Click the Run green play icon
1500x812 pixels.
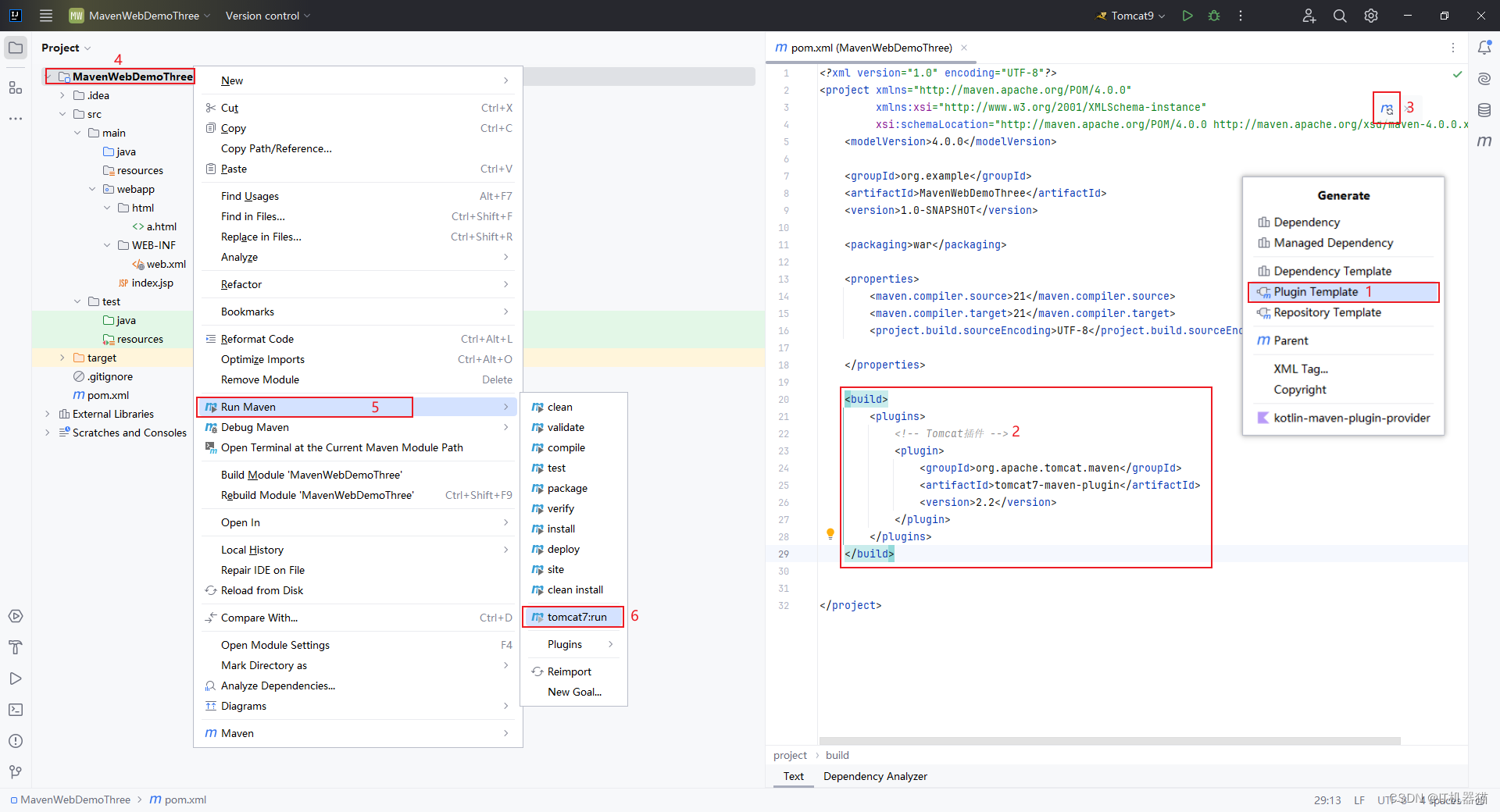click(x=1187, y=16)
